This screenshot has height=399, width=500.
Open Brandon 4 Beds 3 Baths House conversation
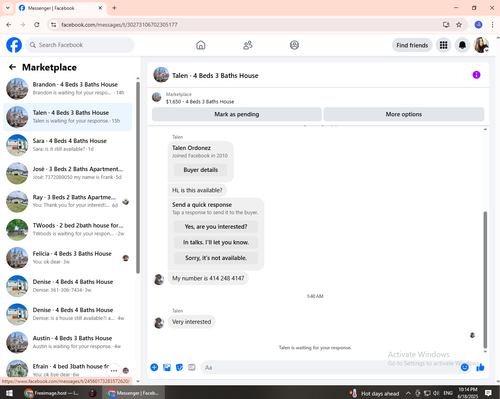click(x=68, y=89)
